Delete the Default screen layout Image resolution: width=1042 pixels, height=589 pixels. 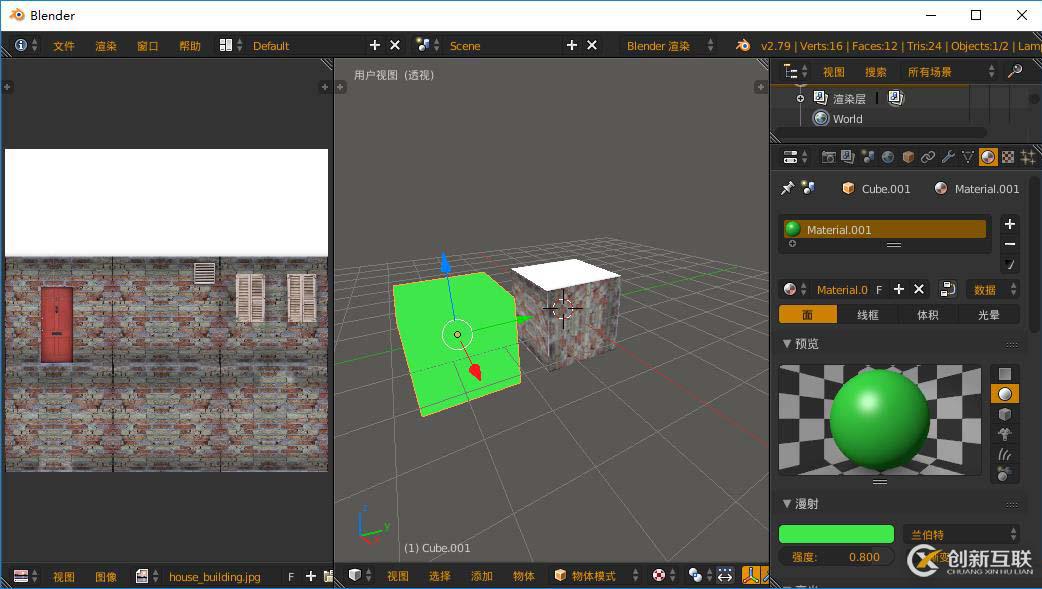point(395,45)
